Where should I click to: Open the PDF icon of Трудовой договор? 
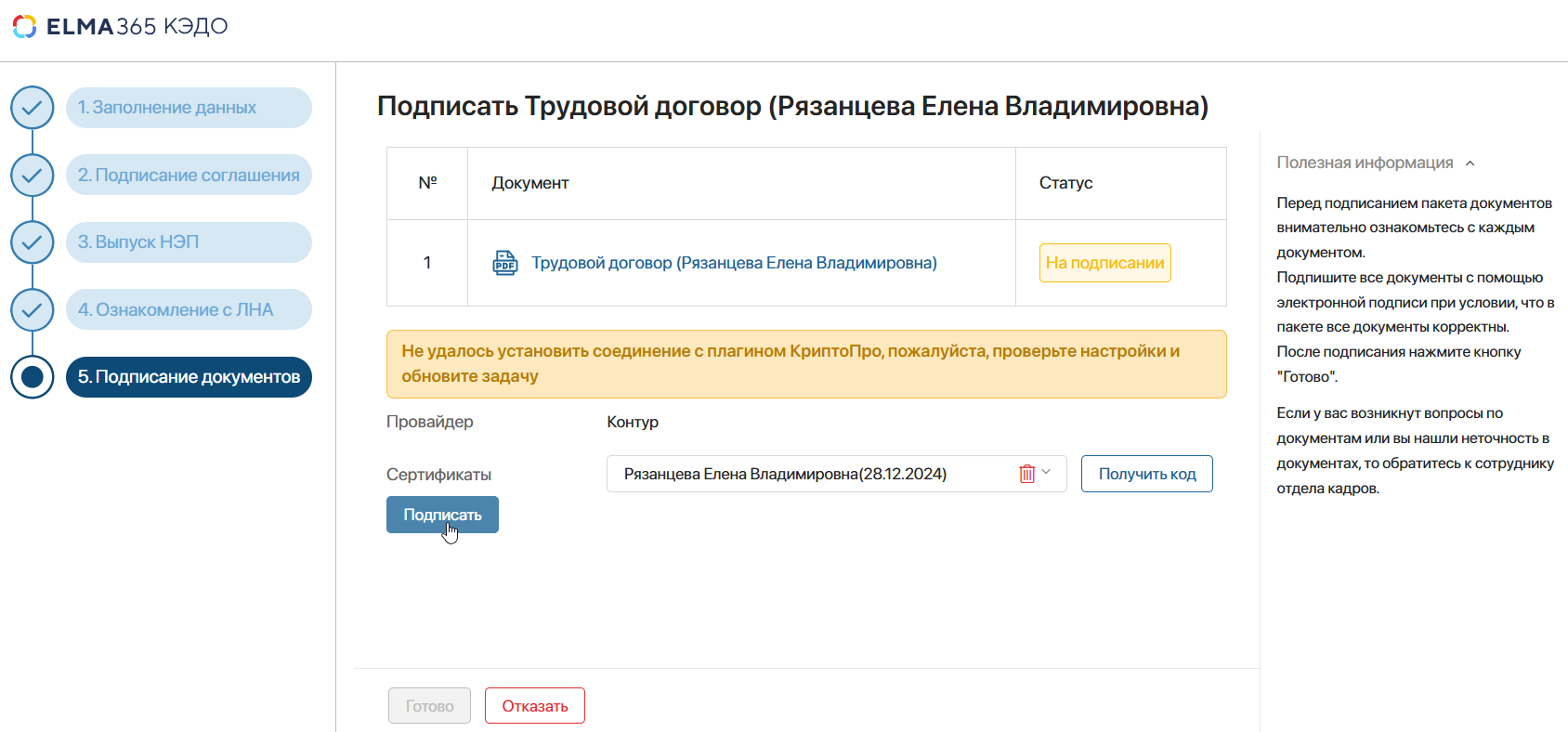(505, 263)
